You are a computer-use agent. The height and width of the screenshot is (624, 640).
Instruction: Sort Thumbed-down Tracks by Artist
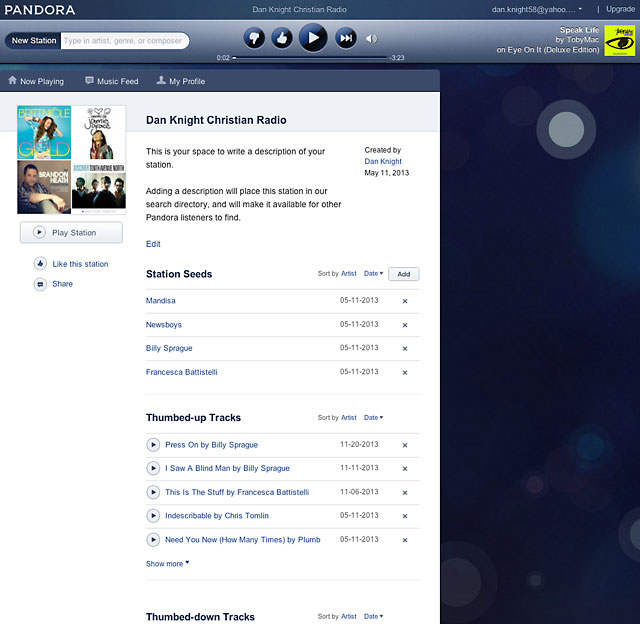(349, 616)
